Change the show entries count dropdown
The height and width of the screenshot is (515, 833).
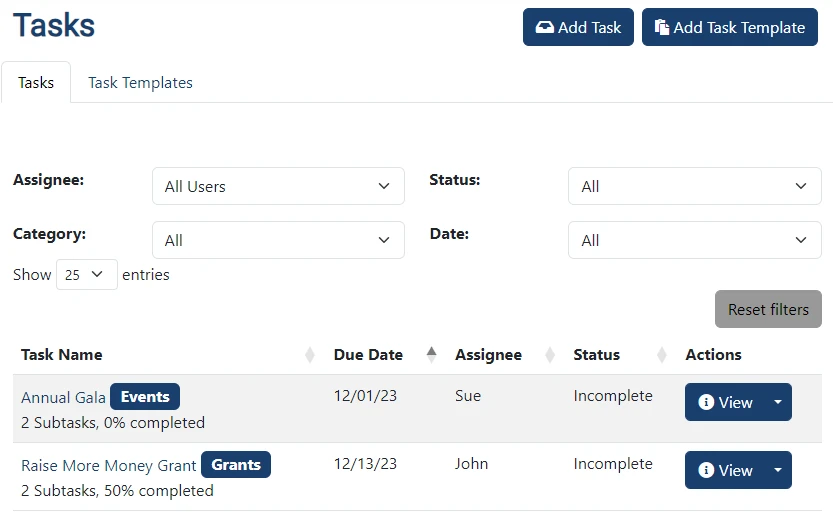click(x=86, y=275)
